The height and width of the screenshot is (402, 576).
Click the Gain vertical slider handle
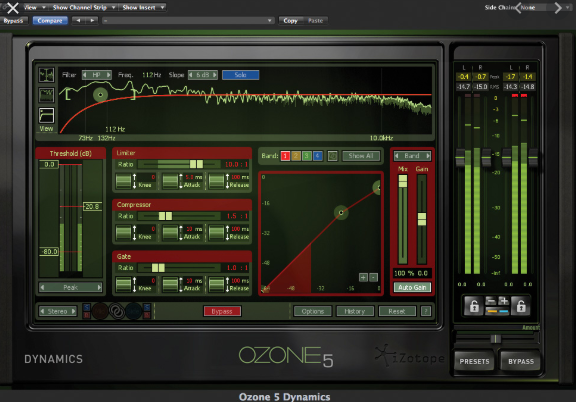click(x=422, y=219)
